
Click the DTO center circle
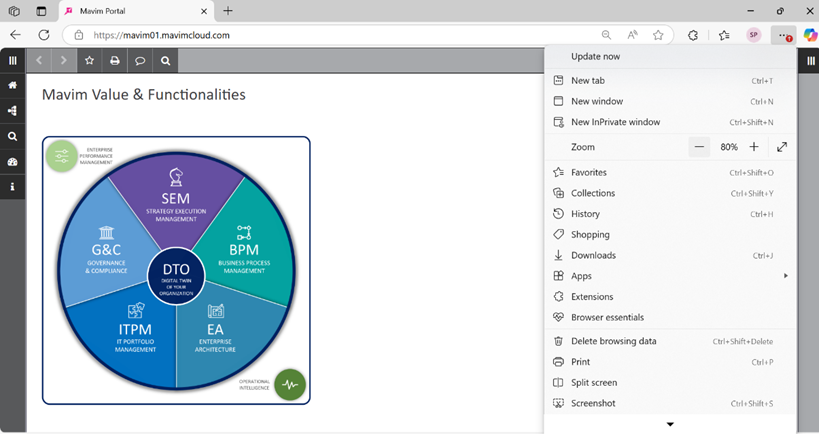click(176, 276)
